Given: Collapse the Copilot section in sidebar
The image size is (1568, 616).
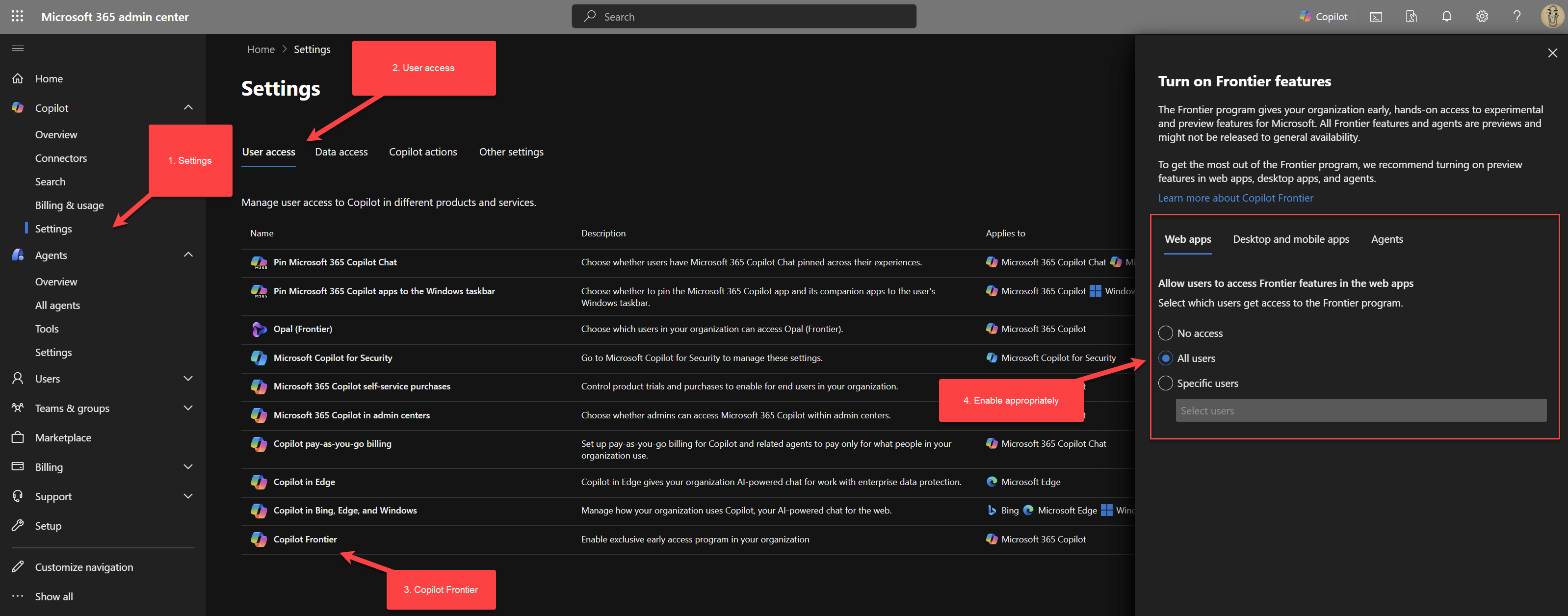Looking at the screenshot, I should [x=188, y=107].
